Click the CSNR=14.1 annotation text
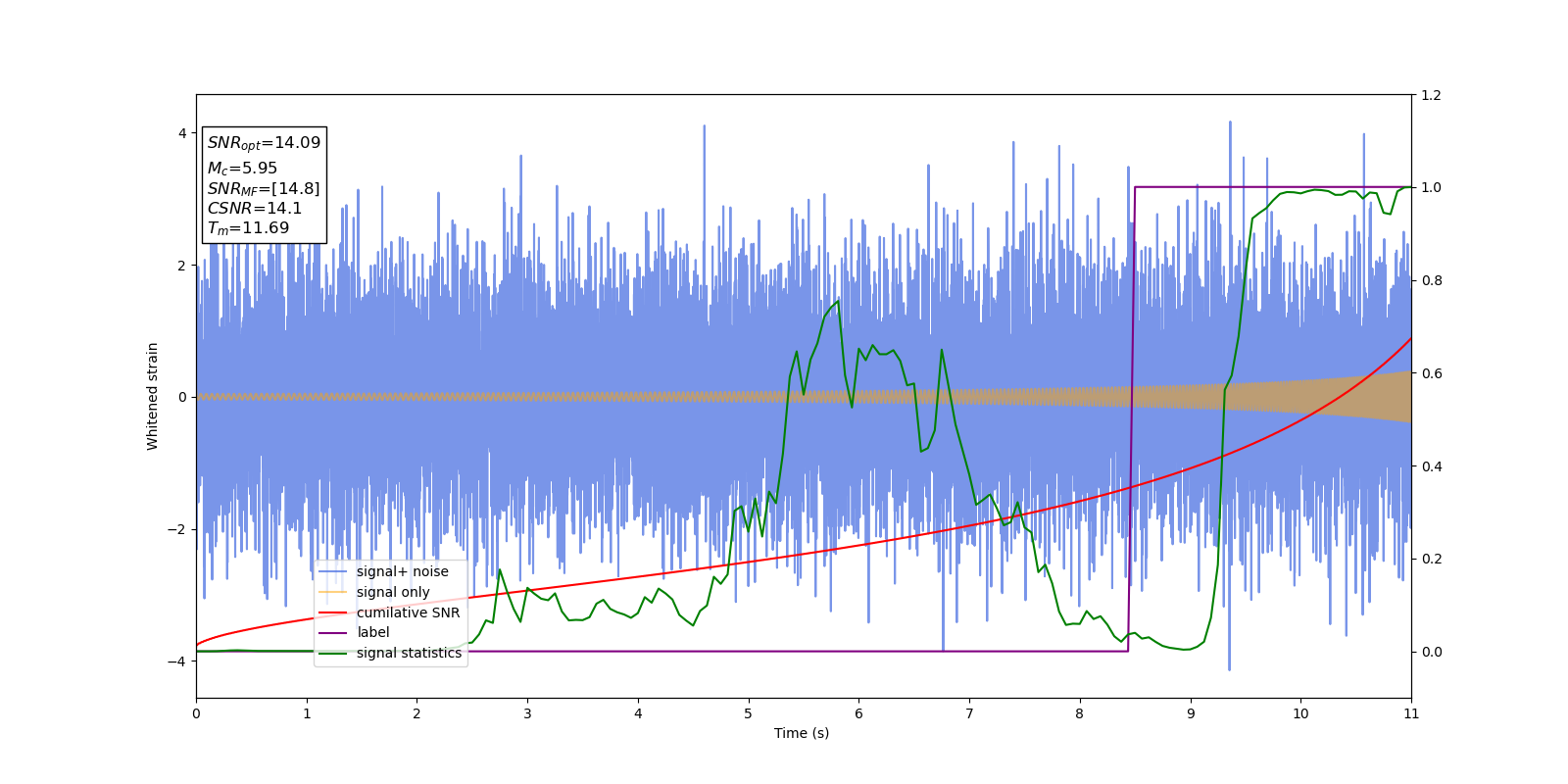 coord(255,209)
